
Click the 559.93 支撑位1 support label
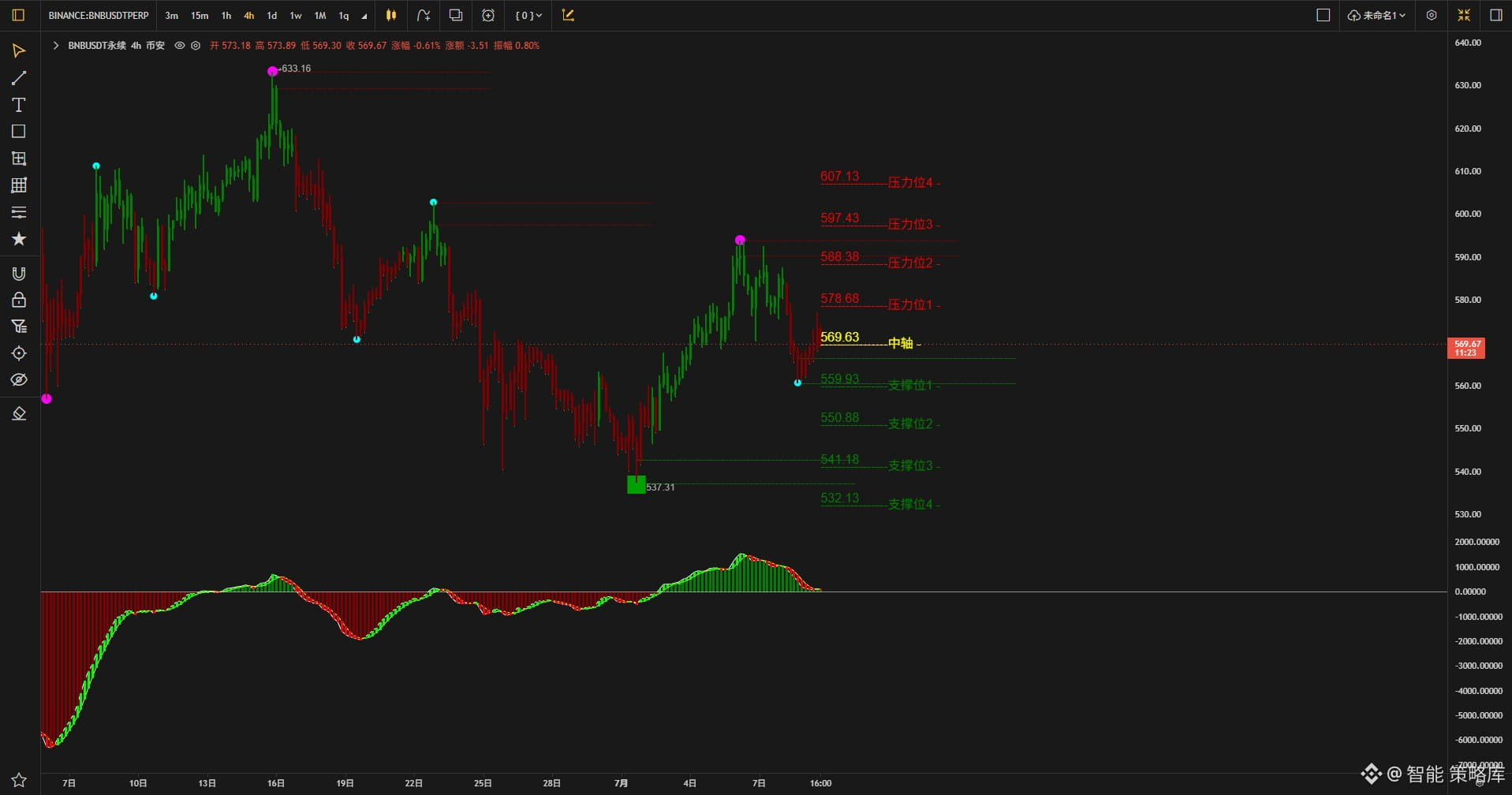(879, 382)
